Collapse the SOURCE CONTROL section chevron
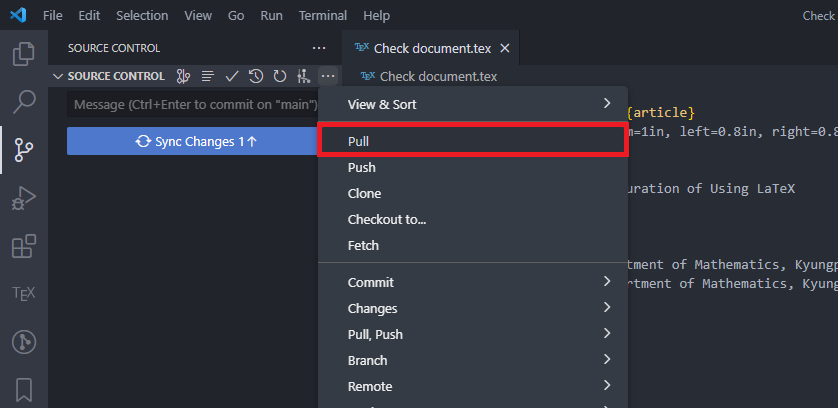This screenshot has width=838, height=408. (x=58, y=76)
